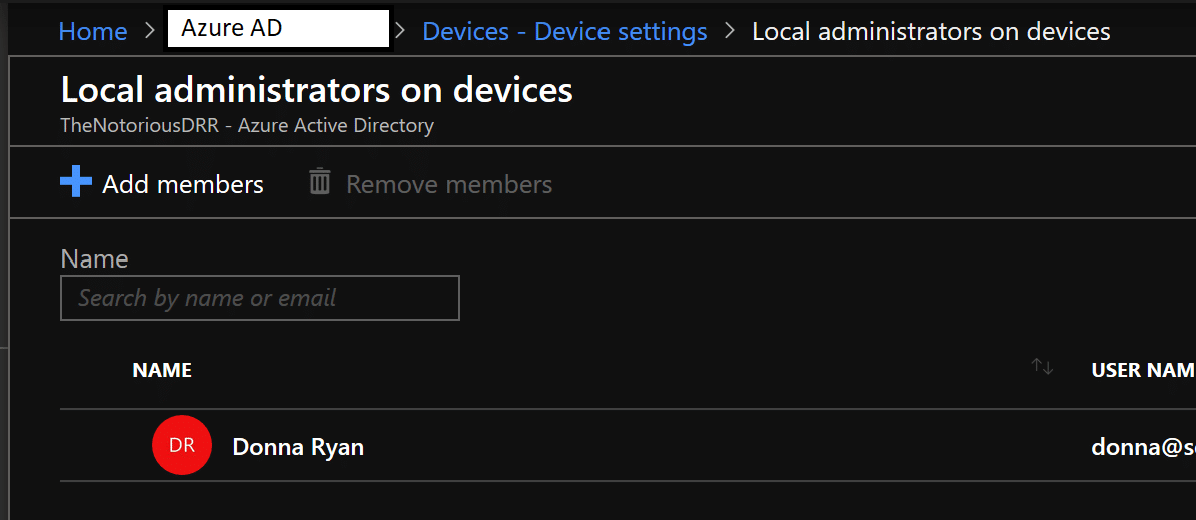Click the donna@ user name cell

click(1143, 447)
